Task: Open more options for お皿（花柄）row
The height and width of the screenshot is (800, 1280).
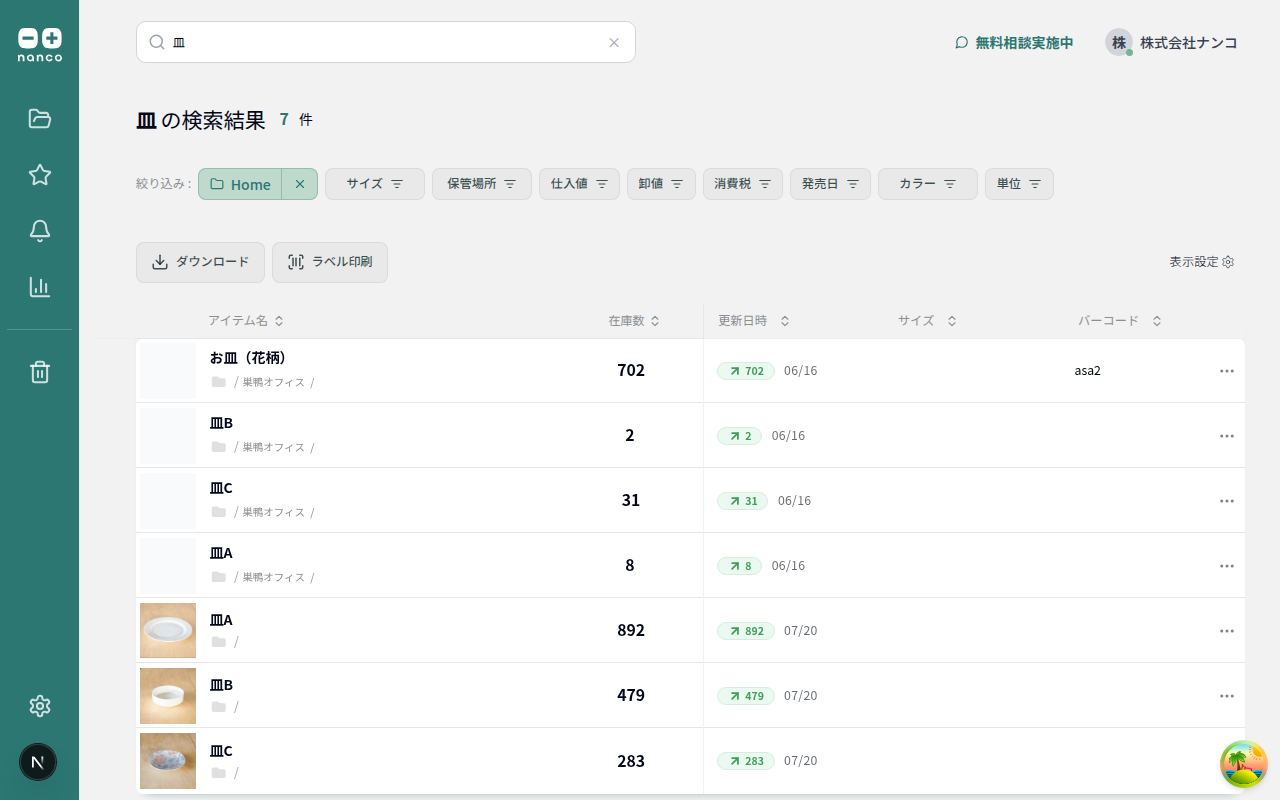Action: [1227, 371]
